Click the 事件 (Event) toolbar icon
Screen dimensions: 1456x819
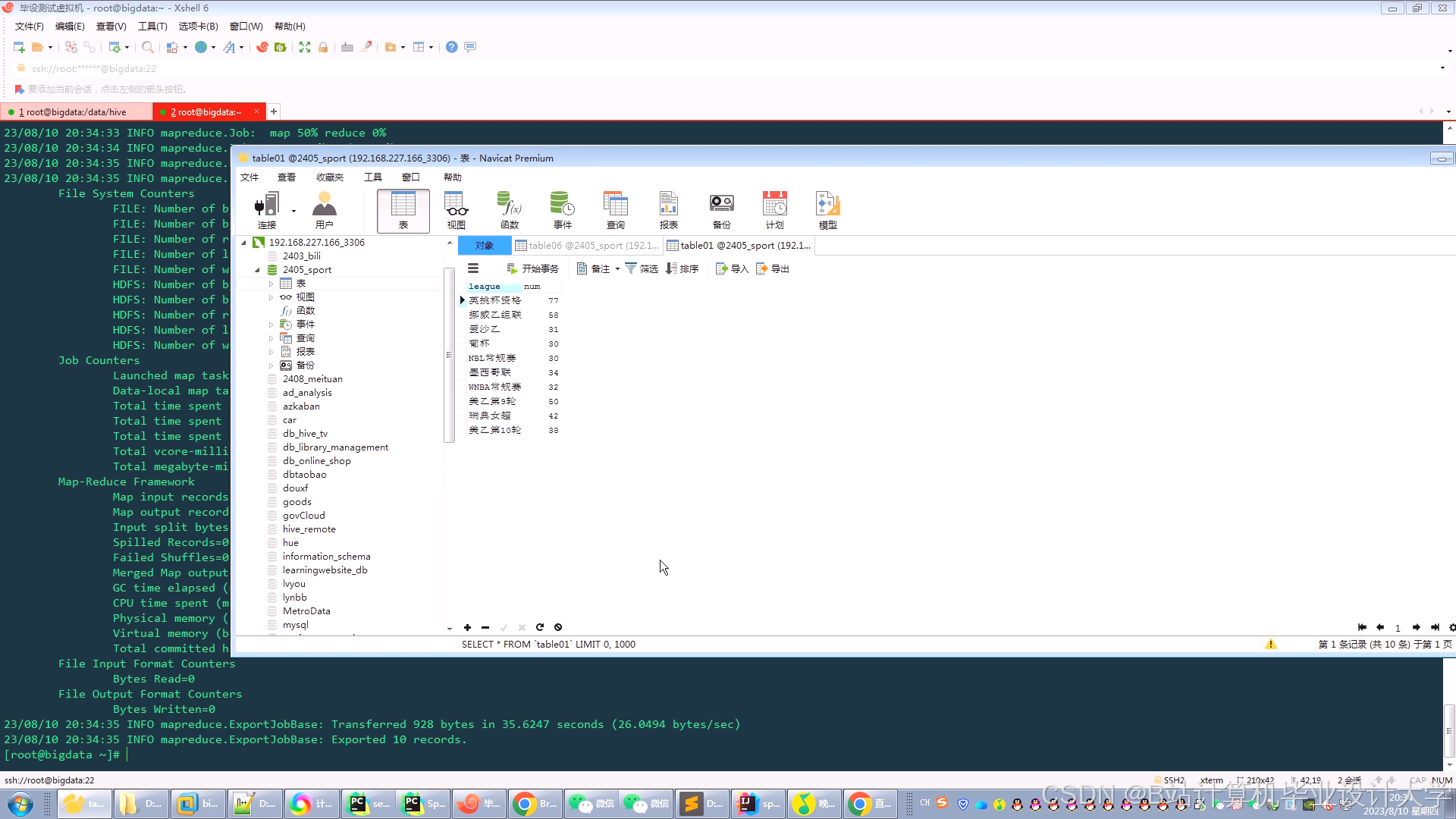point(562,210)
